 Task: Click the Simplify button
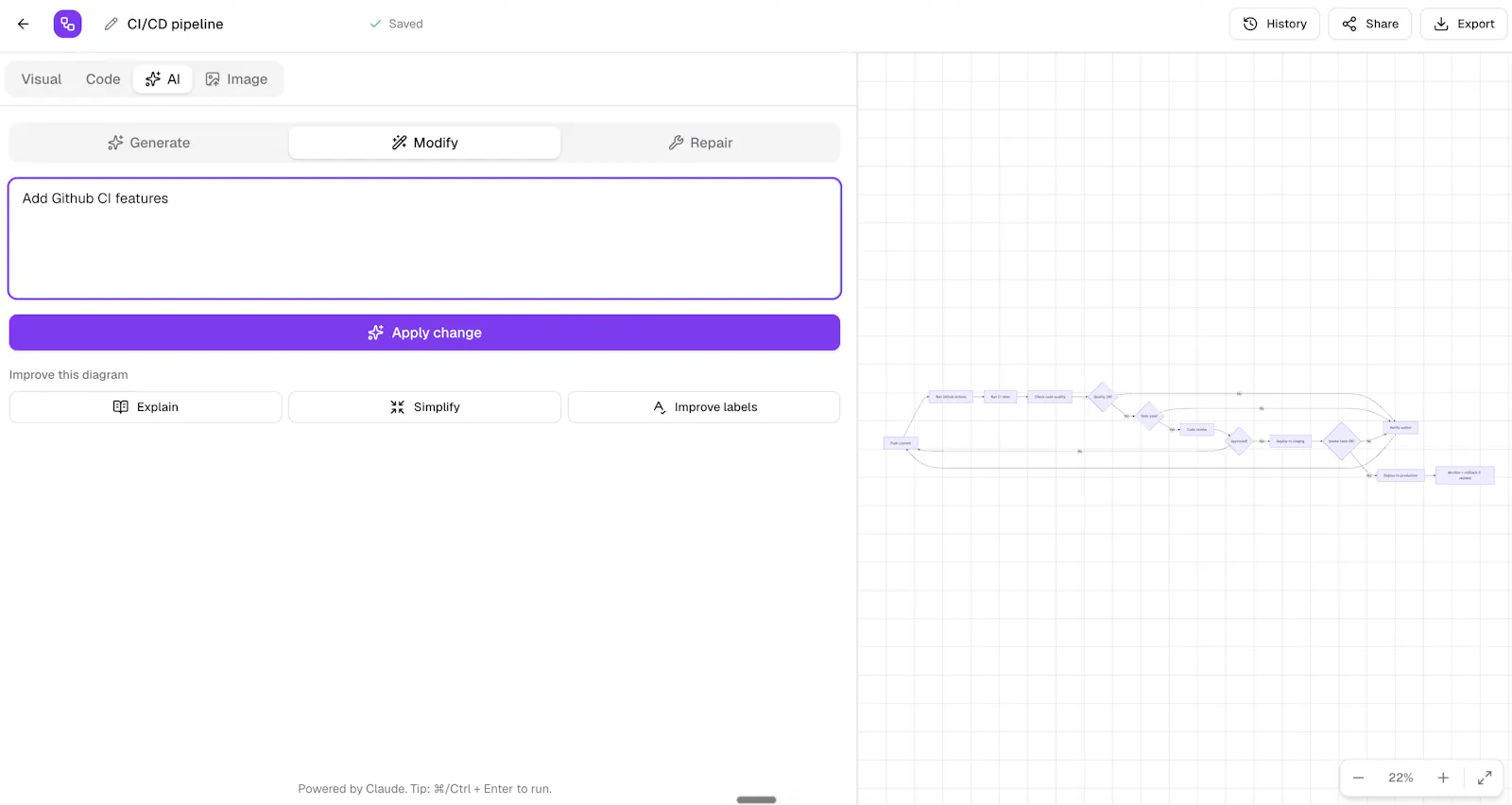[424, 407]
